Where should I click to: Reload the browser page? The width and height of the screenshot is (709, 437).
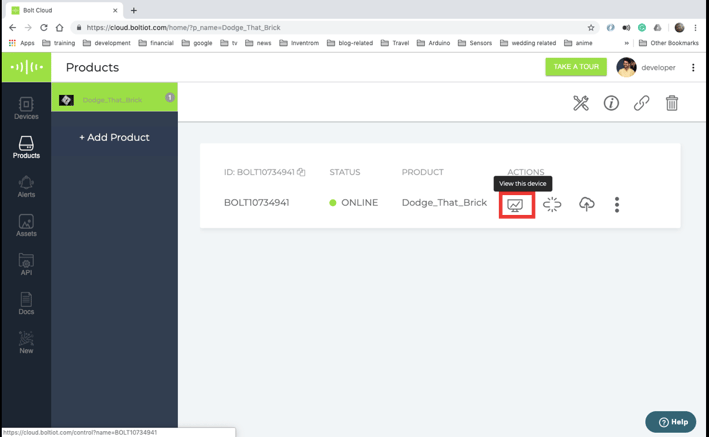coord(44,28)
